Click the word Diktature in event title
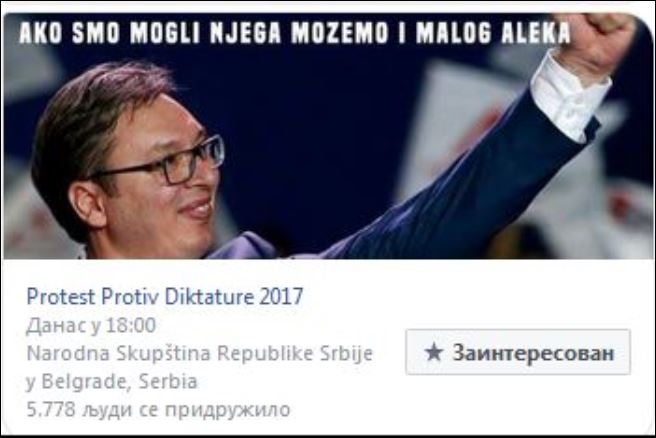The width and height of the screenshot is (656, 438). [209, 297]
